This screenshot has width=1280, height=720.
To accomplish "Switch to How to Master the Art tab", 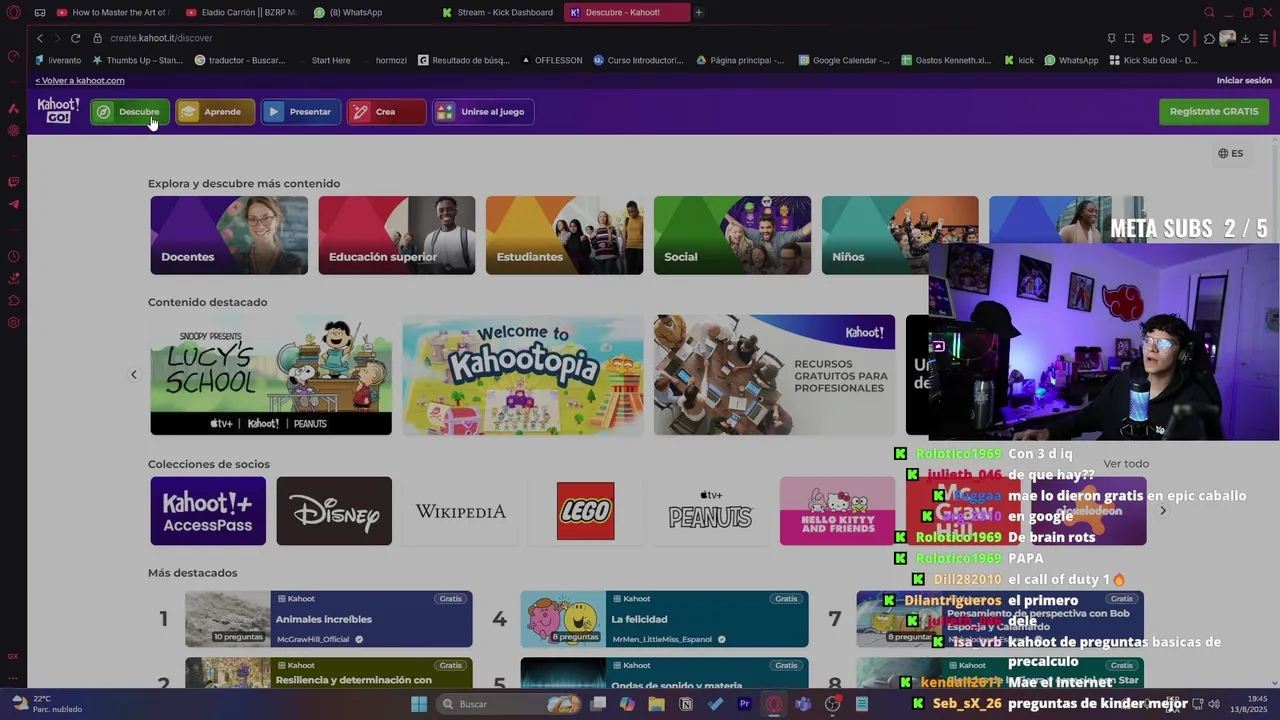I will coord(112,12).
